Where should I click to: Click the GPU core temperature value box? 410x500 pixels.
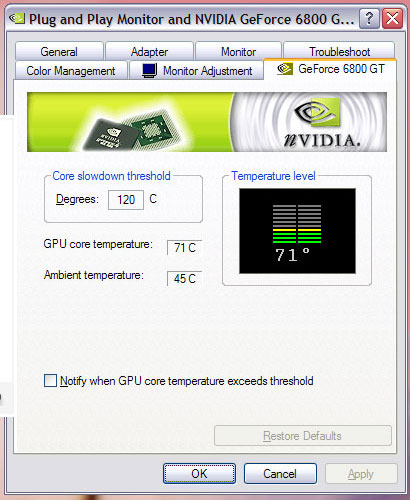(184, 248)
